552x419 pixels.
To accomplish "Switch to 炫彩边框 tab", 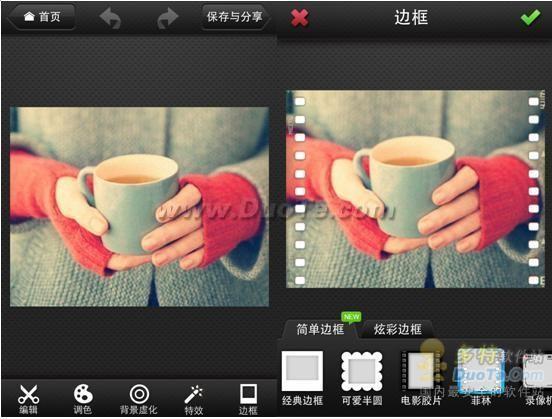I will pos(397,329).
